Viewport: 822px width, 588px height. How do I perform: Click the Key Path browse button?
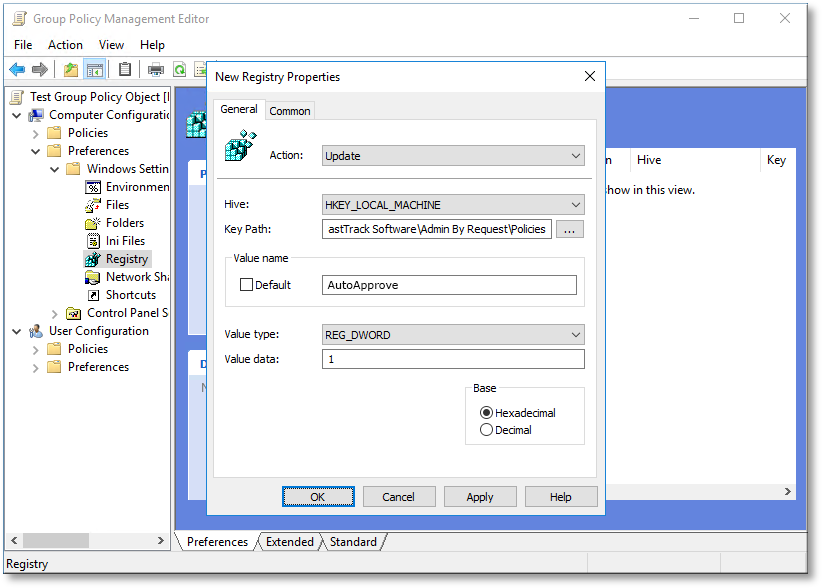[x=569, y=229]
